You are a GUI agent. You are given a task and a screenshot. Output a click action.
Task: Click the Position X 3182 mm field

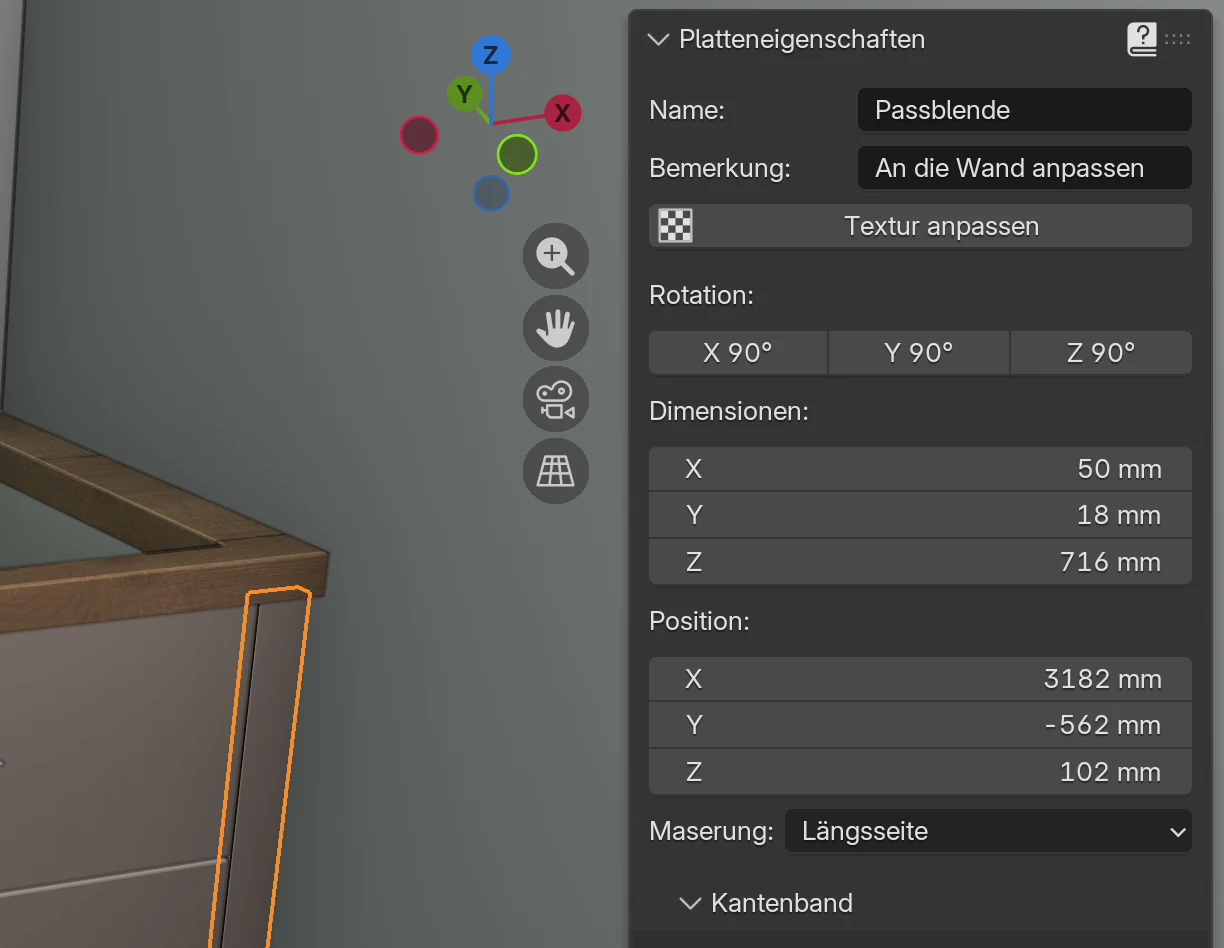point(920,679)
